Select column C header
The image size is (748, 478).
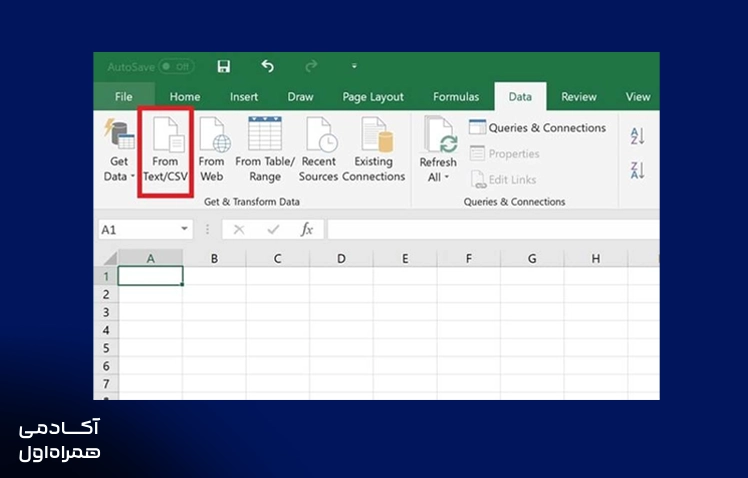click(278, 258)
